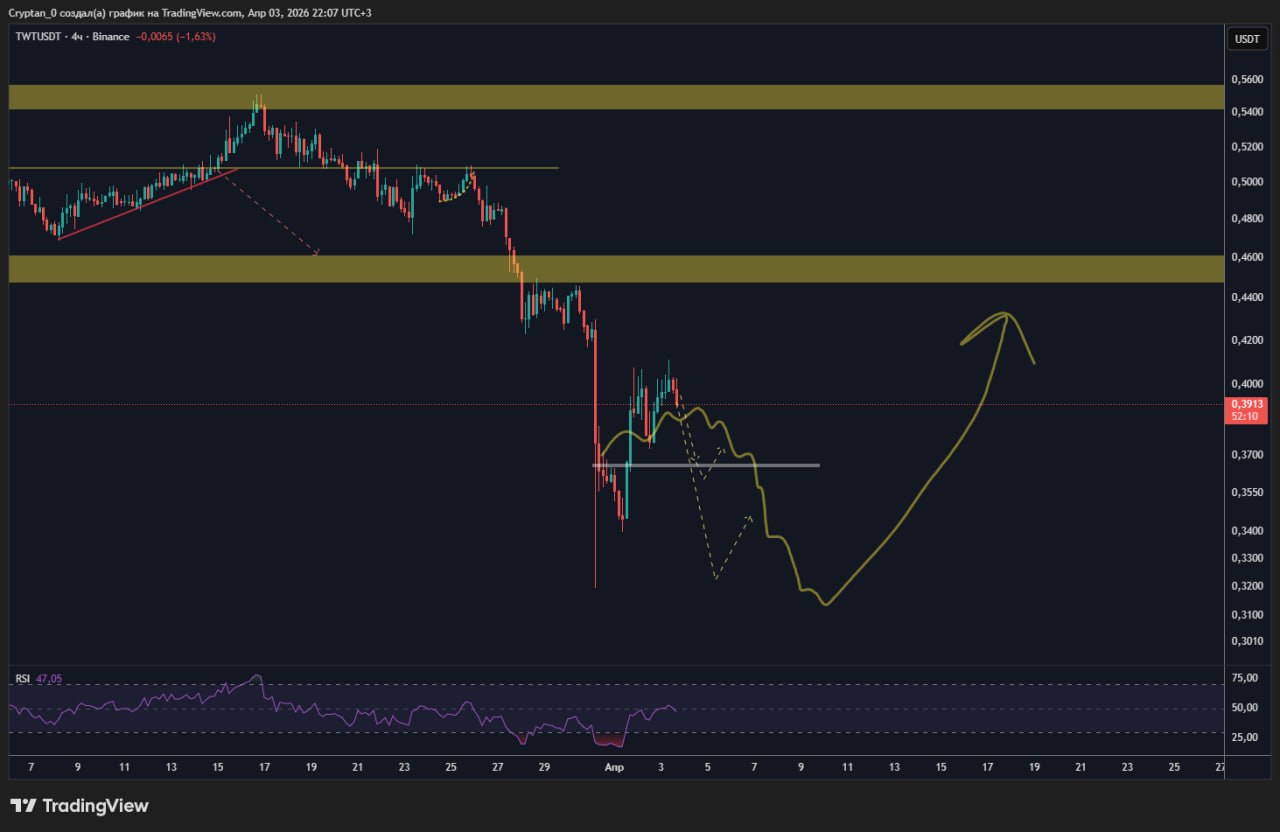Click the TradingView logo icon
The image size is (1280, 832).
(23, 806)
